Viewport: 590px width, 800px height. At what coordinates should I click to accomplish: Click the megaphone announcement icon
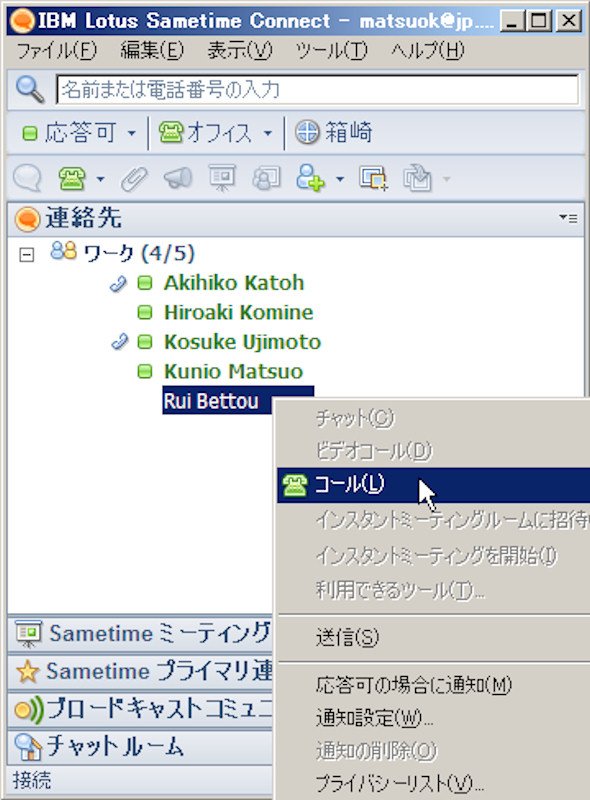178,179
